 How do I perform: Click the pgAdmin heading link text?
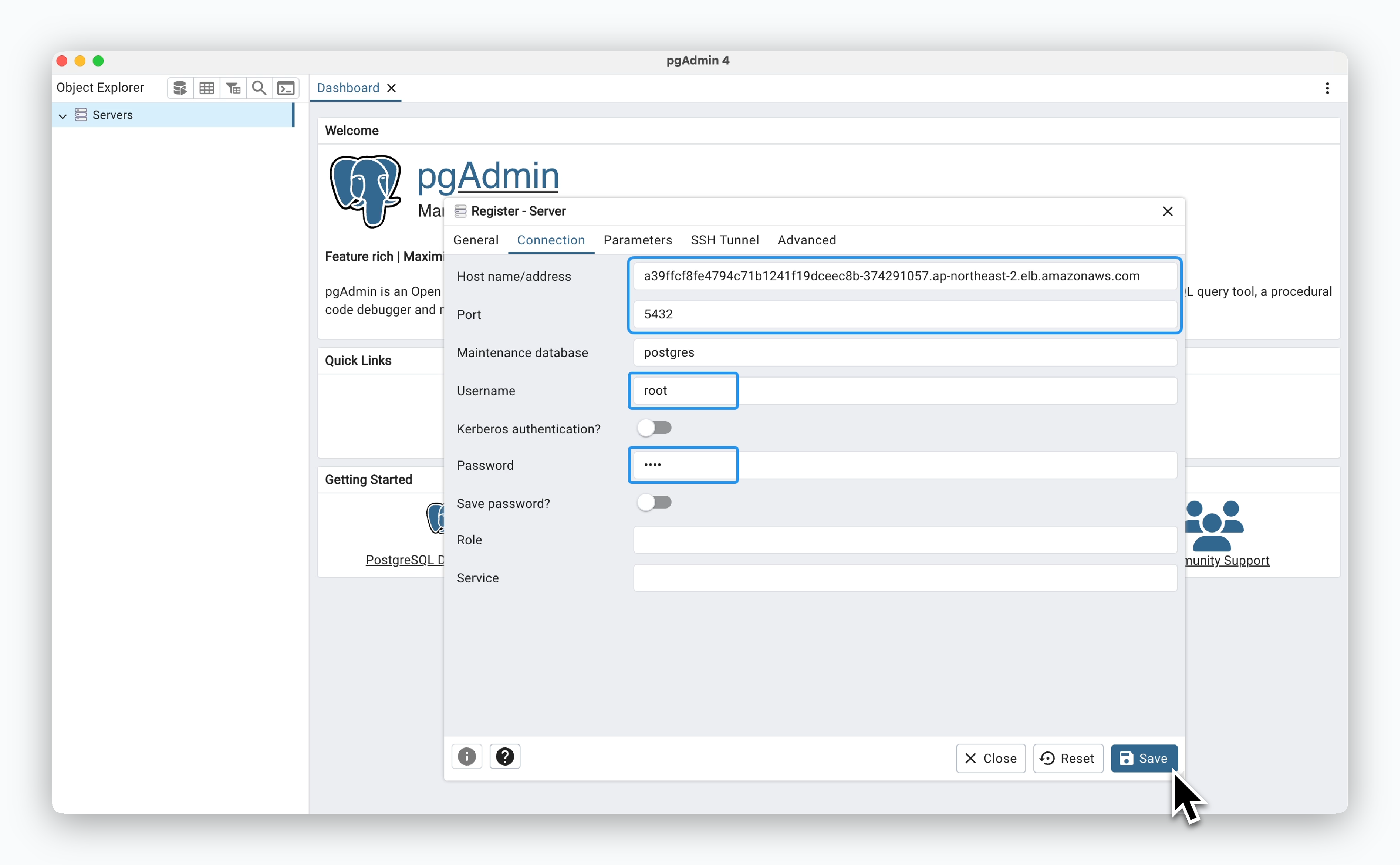click(488, 176)
